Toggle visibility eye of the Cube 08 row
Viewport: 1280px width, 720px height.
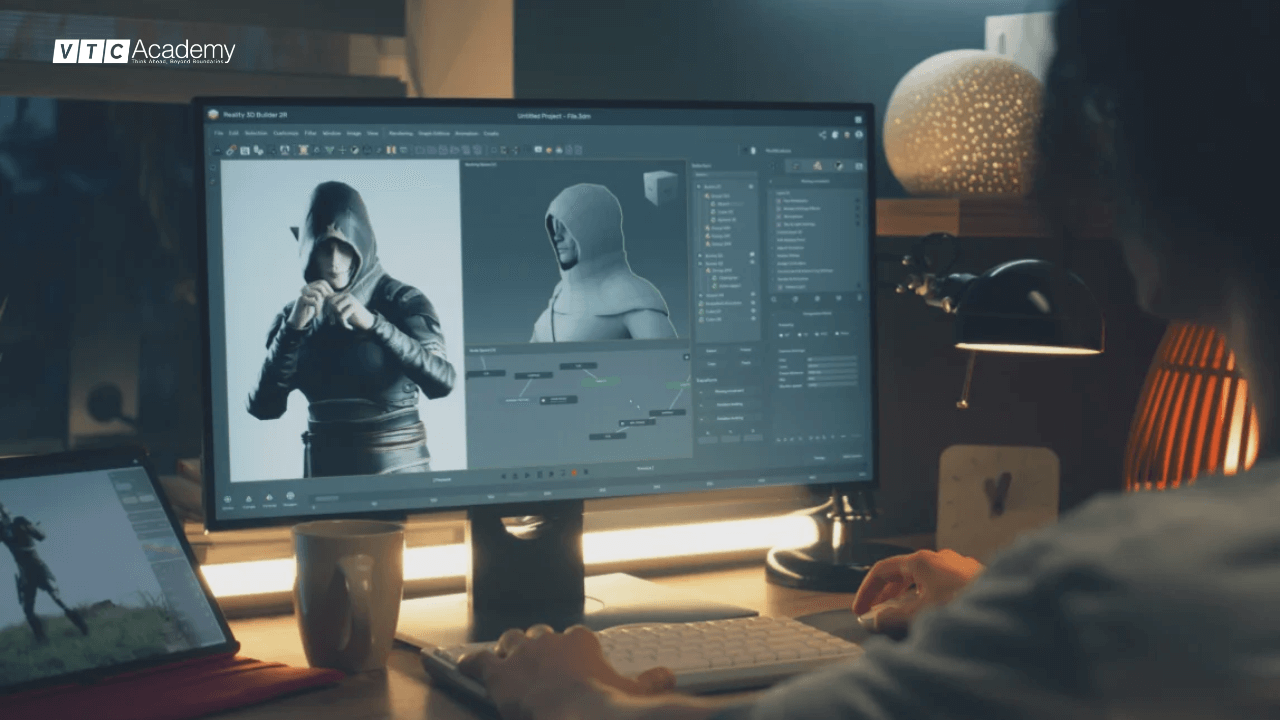coord(753,319)
